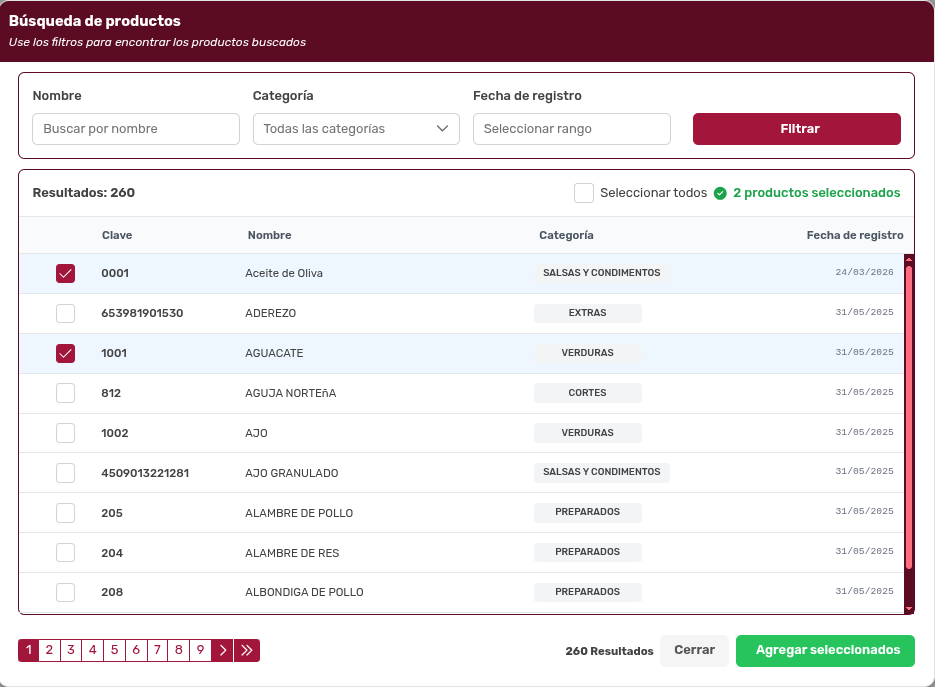This screenshot has width=935, height=687.
Task: Switch to page 9 of results
Action: 200,650
